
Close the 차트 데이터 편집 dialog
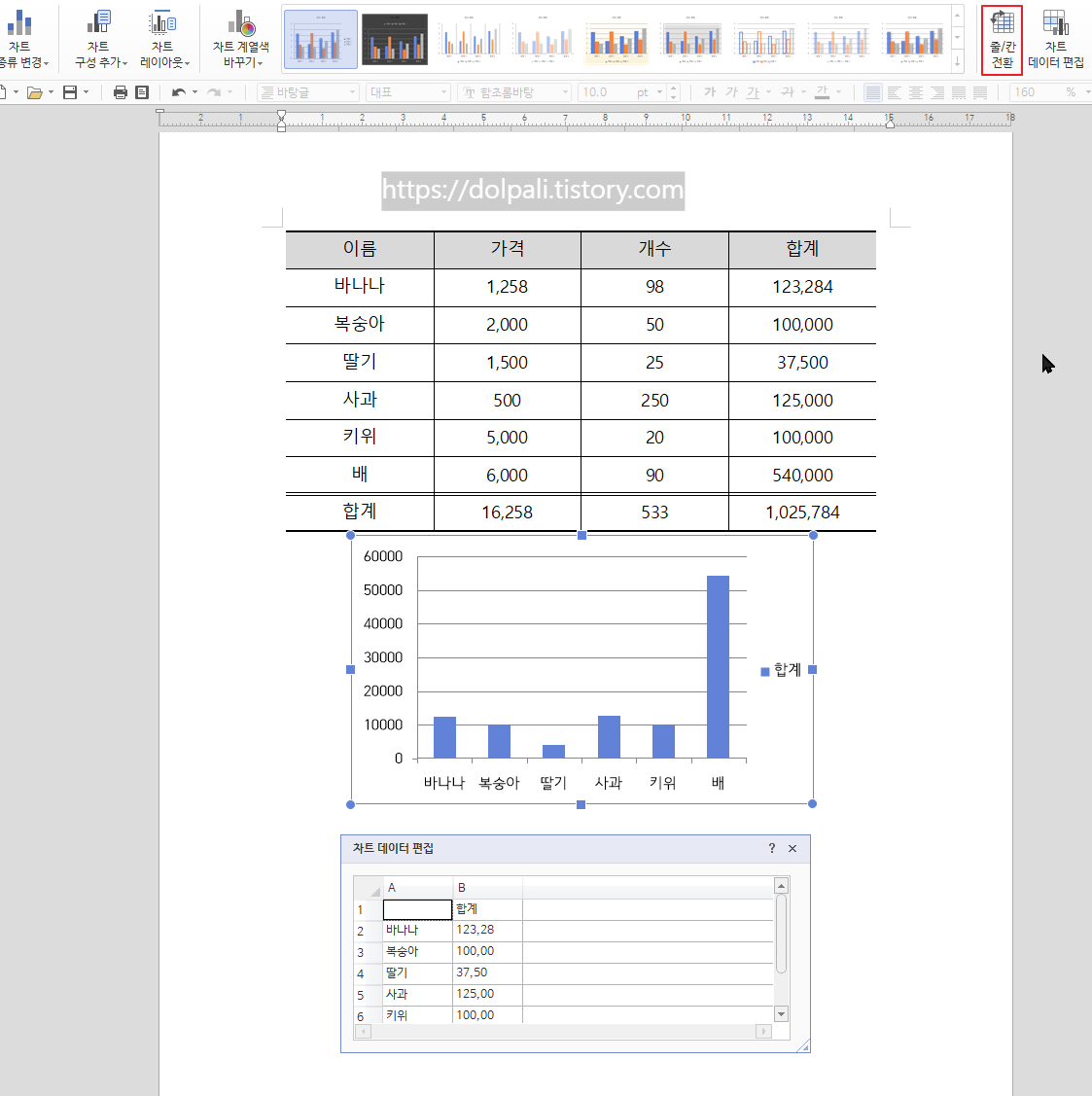(x=793, y=848)
